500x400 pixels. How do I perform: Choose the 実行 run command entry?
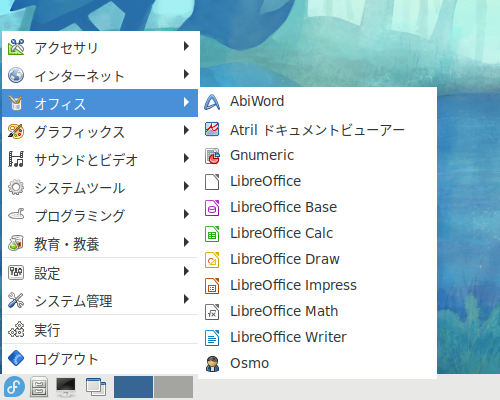click(100, 330)
